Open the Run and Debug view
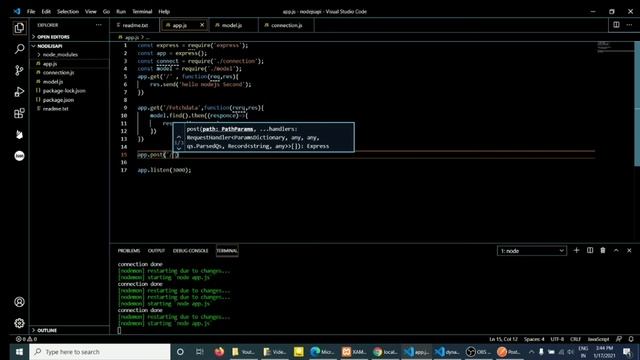This screenshot has width=640, height=360. pos(19,92)
